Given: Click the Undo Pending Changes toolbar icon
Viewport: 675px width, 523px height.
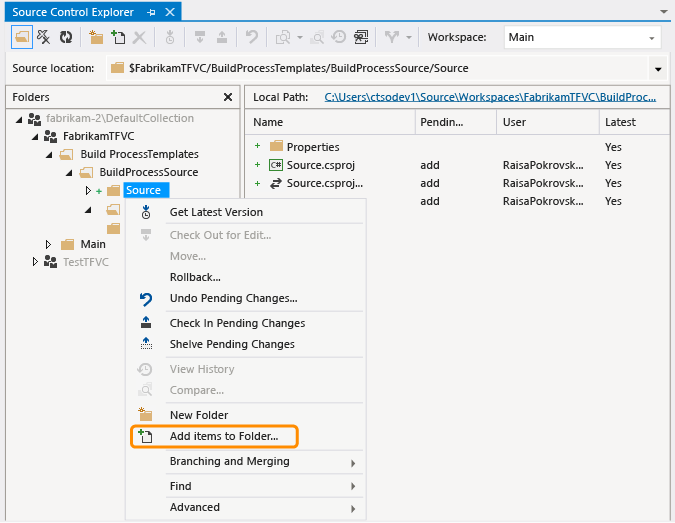Looking at the screenshot, I should 252,37.
